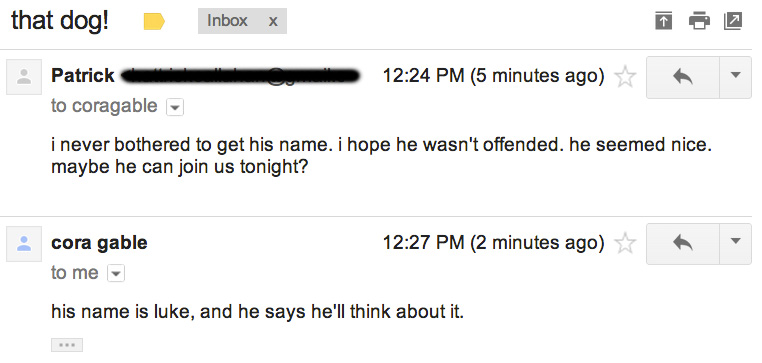The height and width of the screenshot is (363, 762).
Task: Reply to Patrick's message
Action: [683, 77]
